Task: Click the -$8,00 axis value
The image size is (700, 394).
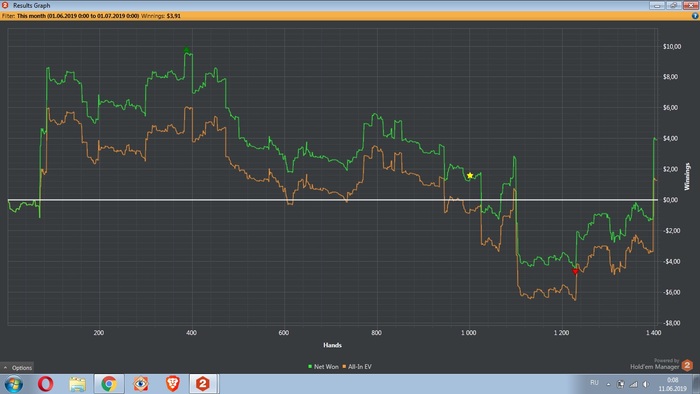Action: (671, 323)
